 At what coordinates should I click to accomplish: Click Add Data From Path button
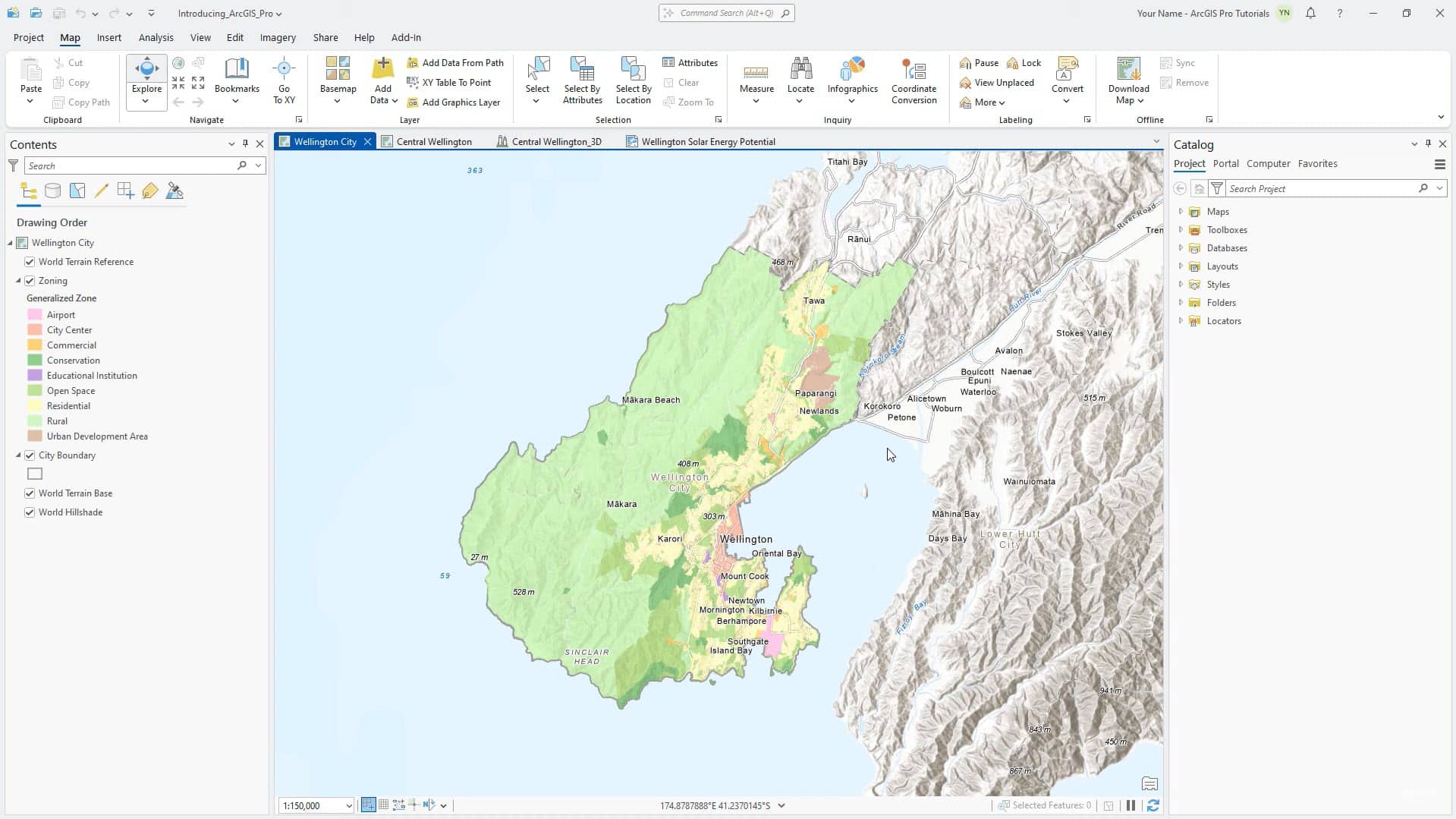click(x=455, y=63)
